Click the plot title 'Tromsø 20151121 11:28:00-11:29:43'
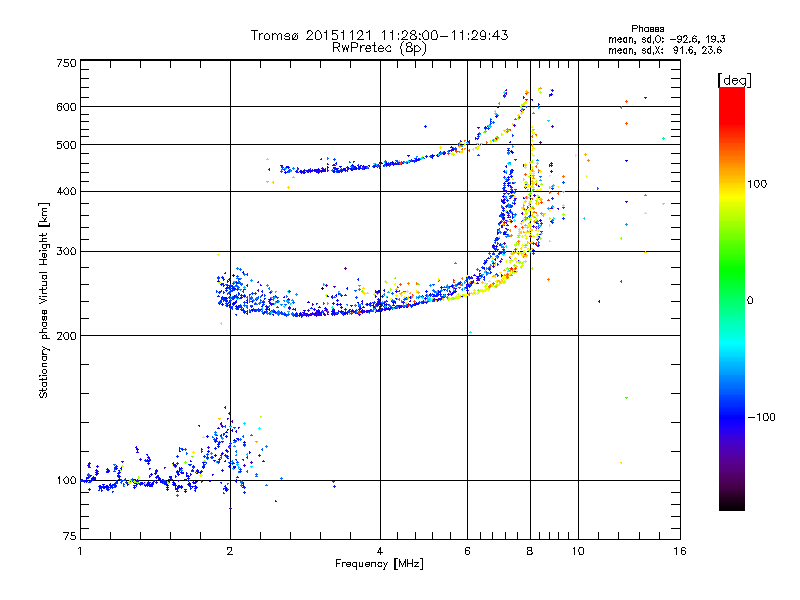Image resolution: width=800 pixels, height=600 pixels. pos(379,35)
